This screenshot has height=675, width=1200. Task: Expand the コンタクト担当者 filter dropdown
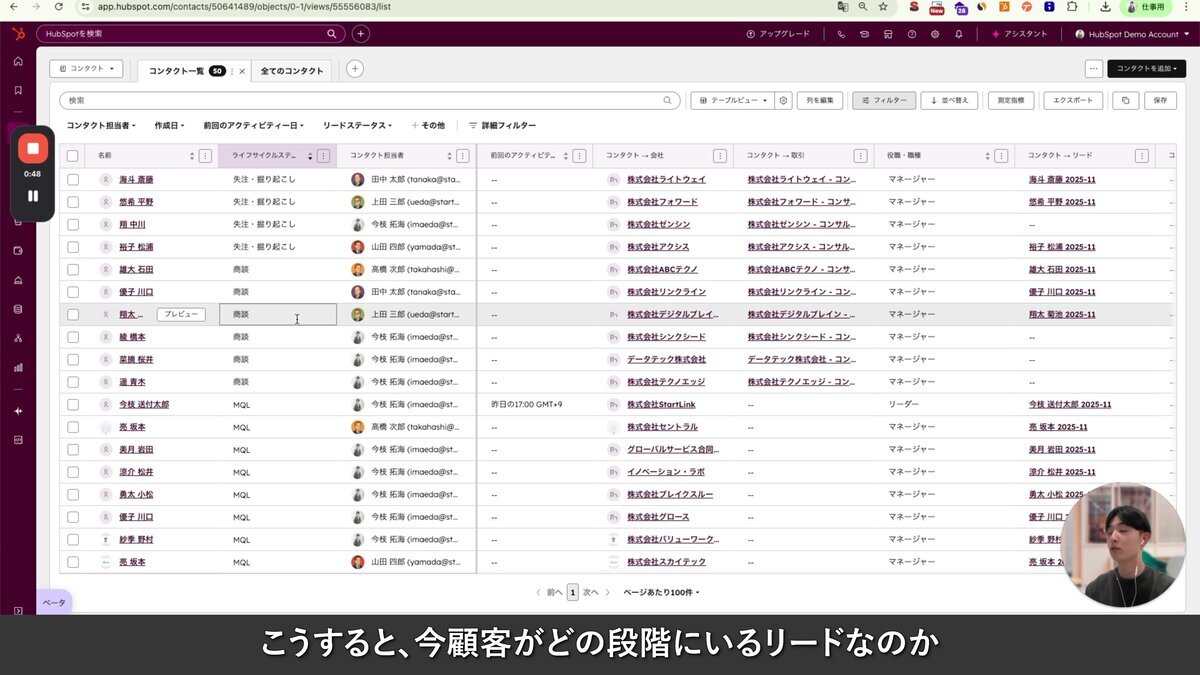click(x=98, y=125)
